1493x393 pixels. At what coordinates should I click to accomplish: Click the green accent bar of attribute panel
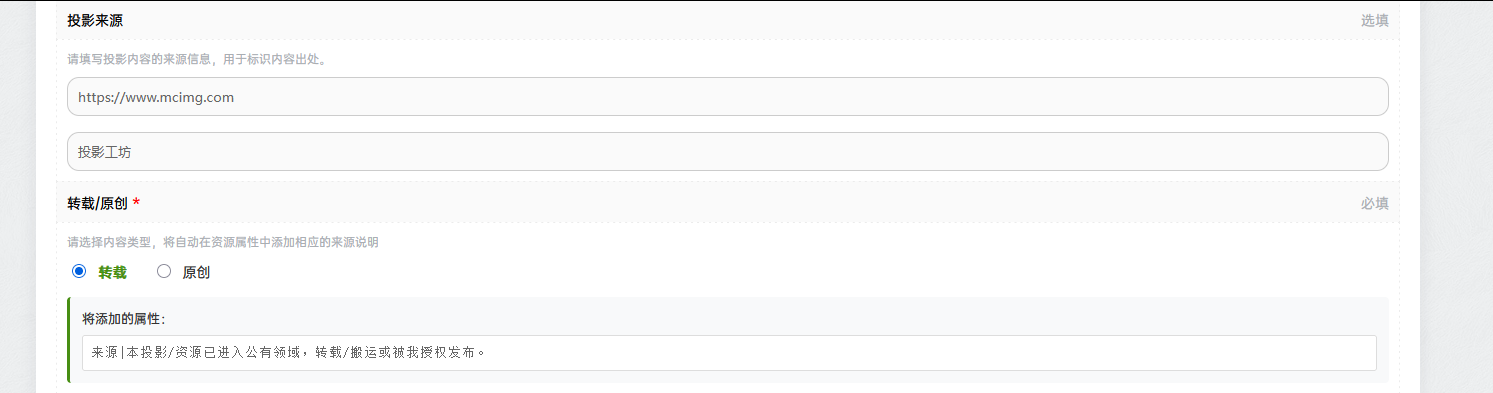point(69,340)
